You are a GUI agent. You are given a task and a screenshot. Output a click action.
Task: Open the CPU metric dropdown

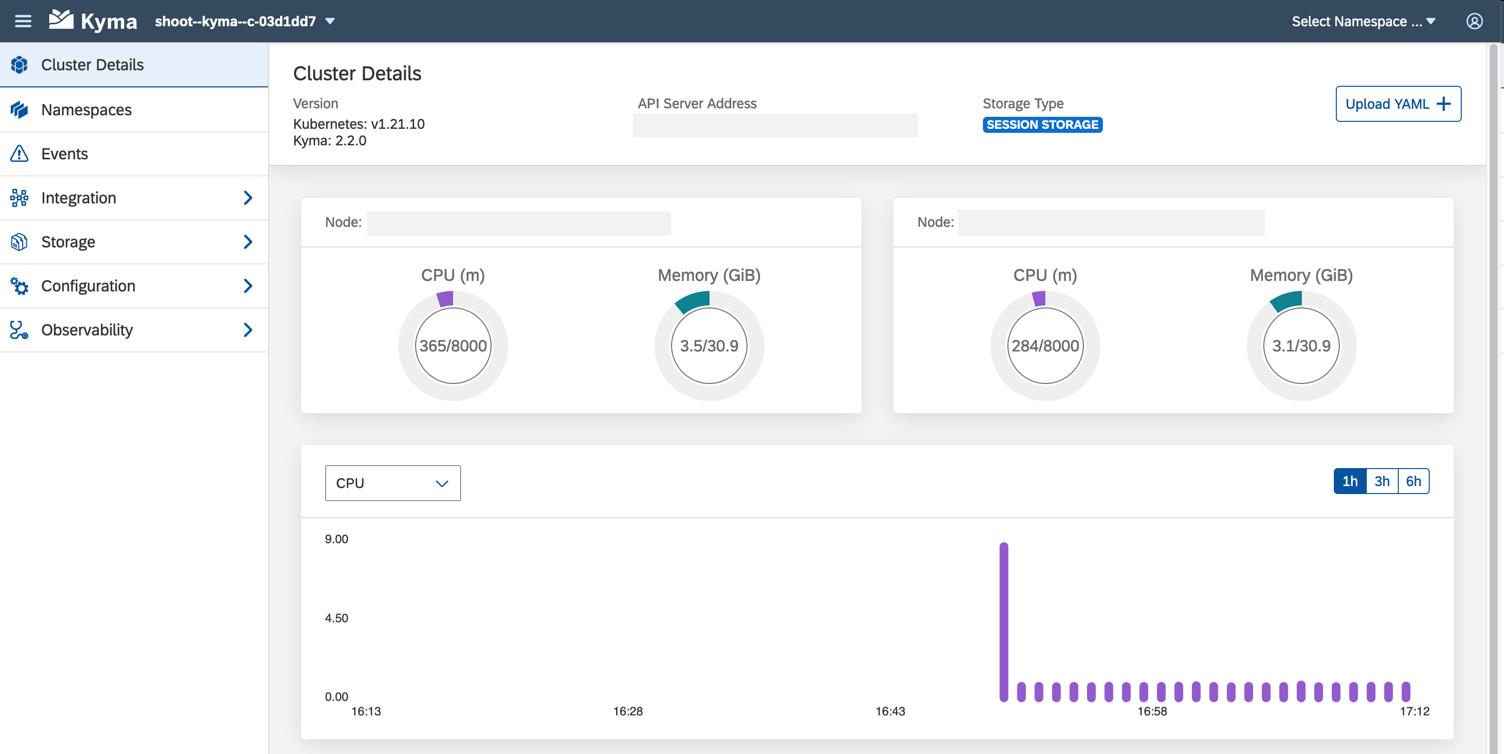393,483
